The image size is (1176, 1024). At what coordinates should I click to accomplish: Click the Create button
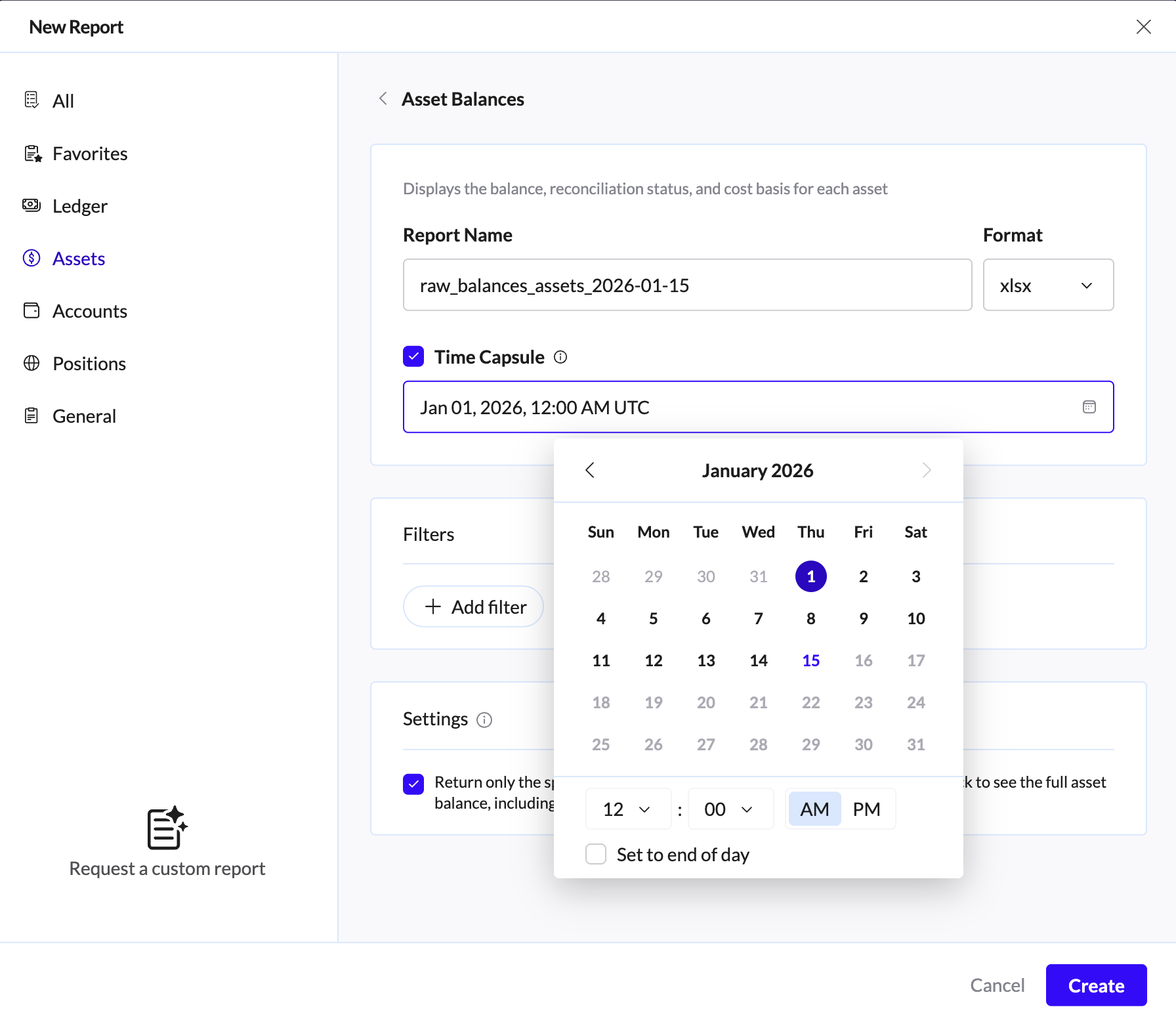coord(1095,985)
